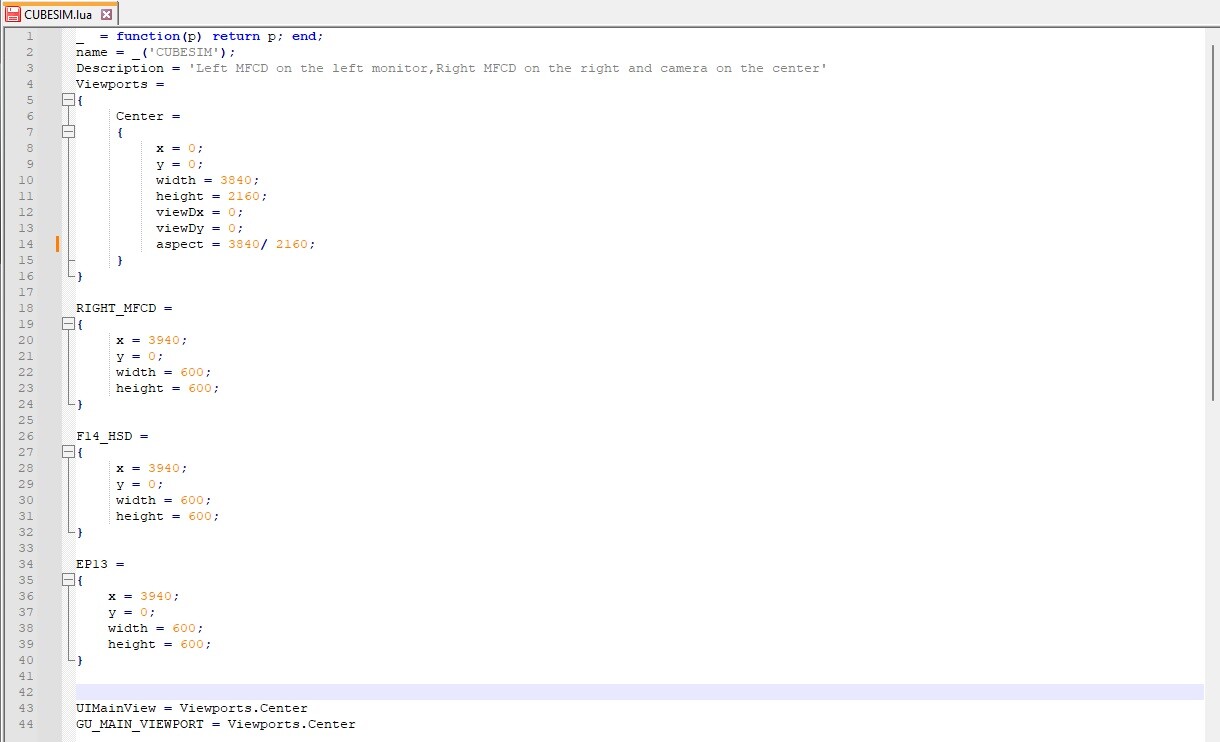
Task: Collapse the F14_HSD block fold marker on line 27
Action: pyautogui.click(x=68, y=452)
